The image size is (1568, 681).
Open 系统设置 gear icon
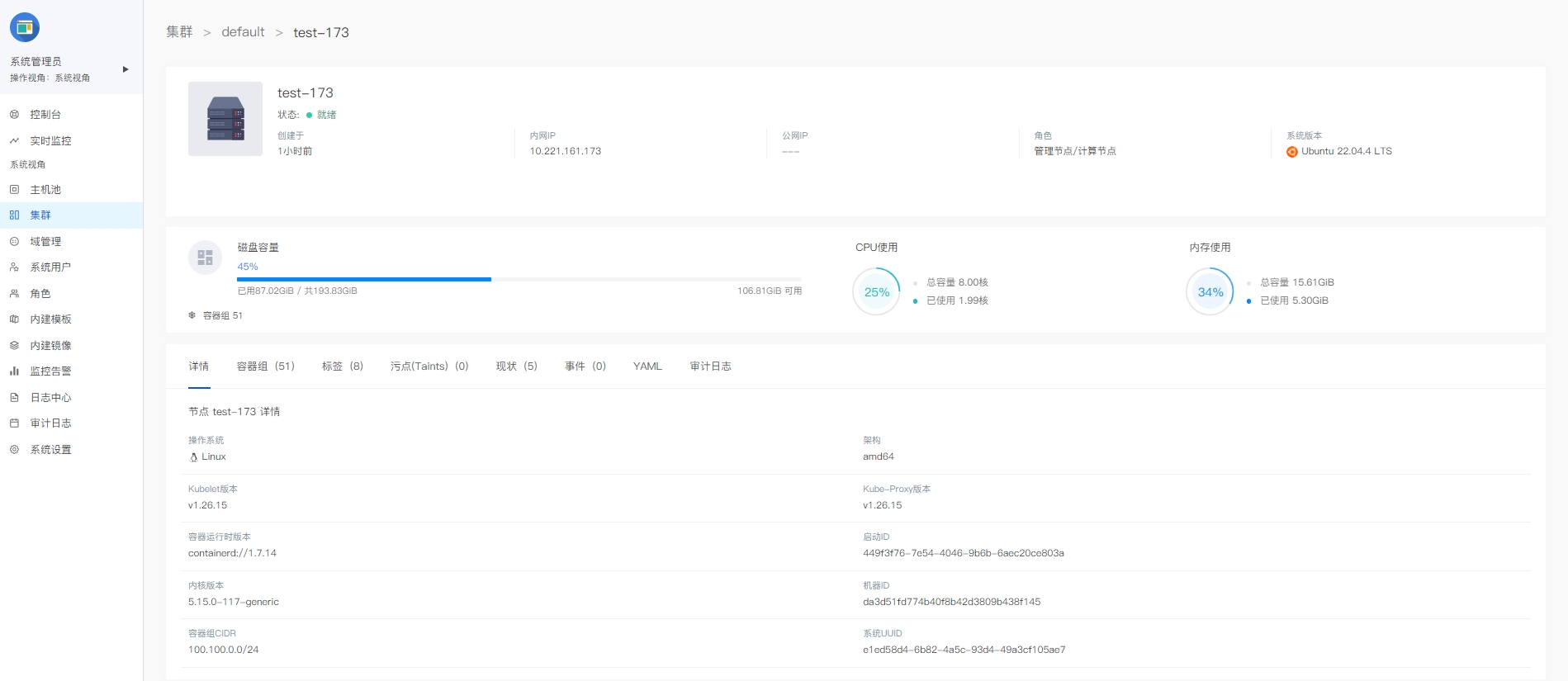pos(14,450)
